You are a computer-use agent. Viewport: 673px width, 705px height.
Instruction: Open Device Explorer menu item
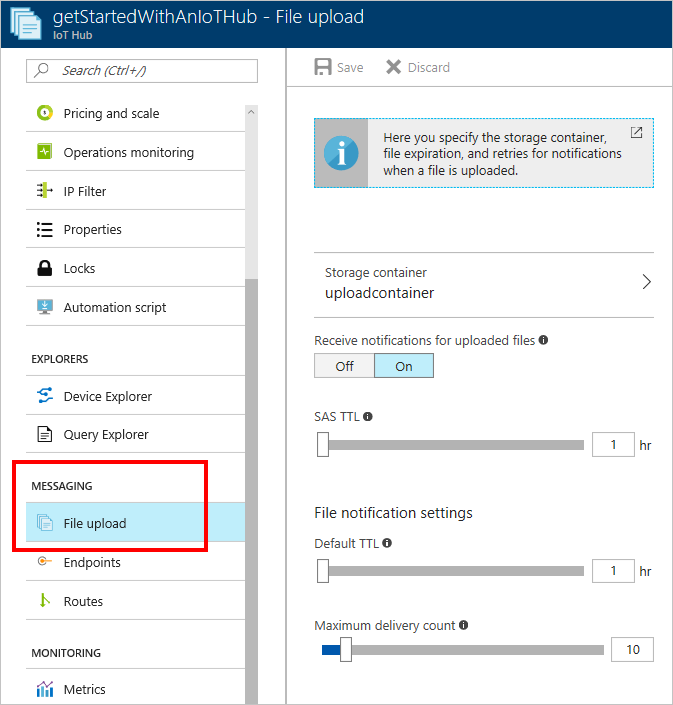[135, 396]
